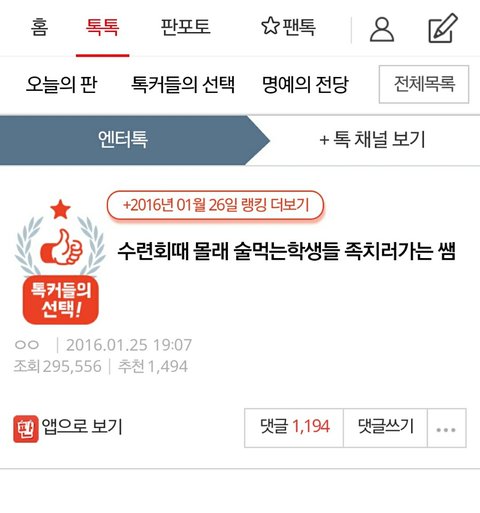This screenshot has width=480, height=513.
Task: Select the 엔터톡 channel banner
Action: point(133,140)
